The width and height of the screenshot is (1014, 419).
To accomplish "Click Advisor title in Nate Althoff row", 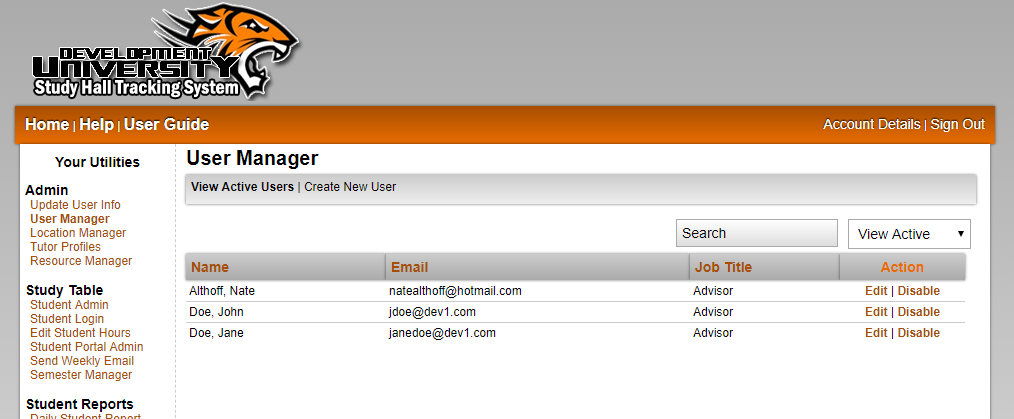I will tap(713, 291).
